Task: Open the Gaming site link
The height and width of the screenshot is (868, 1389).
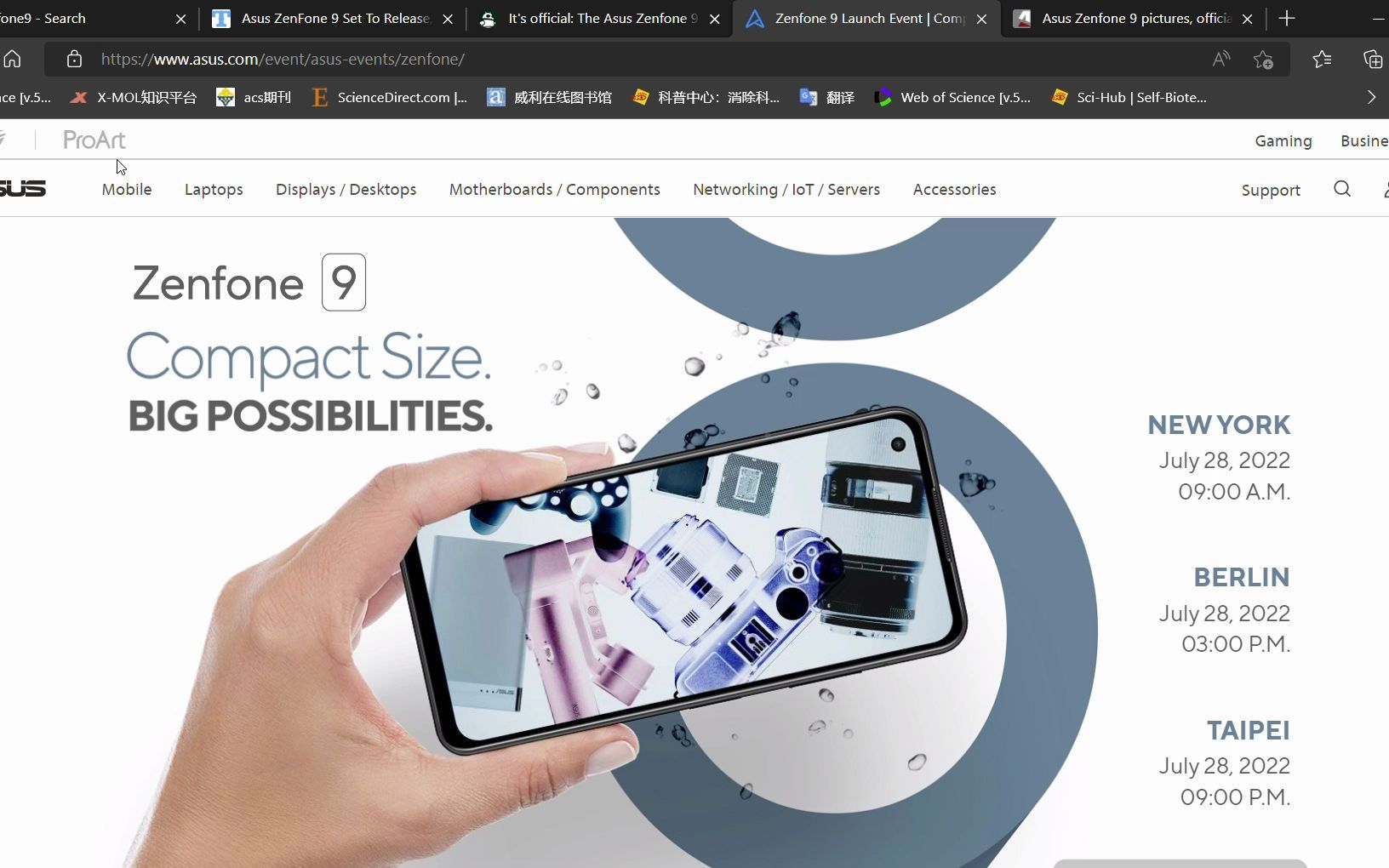Action: [1283, 140]
